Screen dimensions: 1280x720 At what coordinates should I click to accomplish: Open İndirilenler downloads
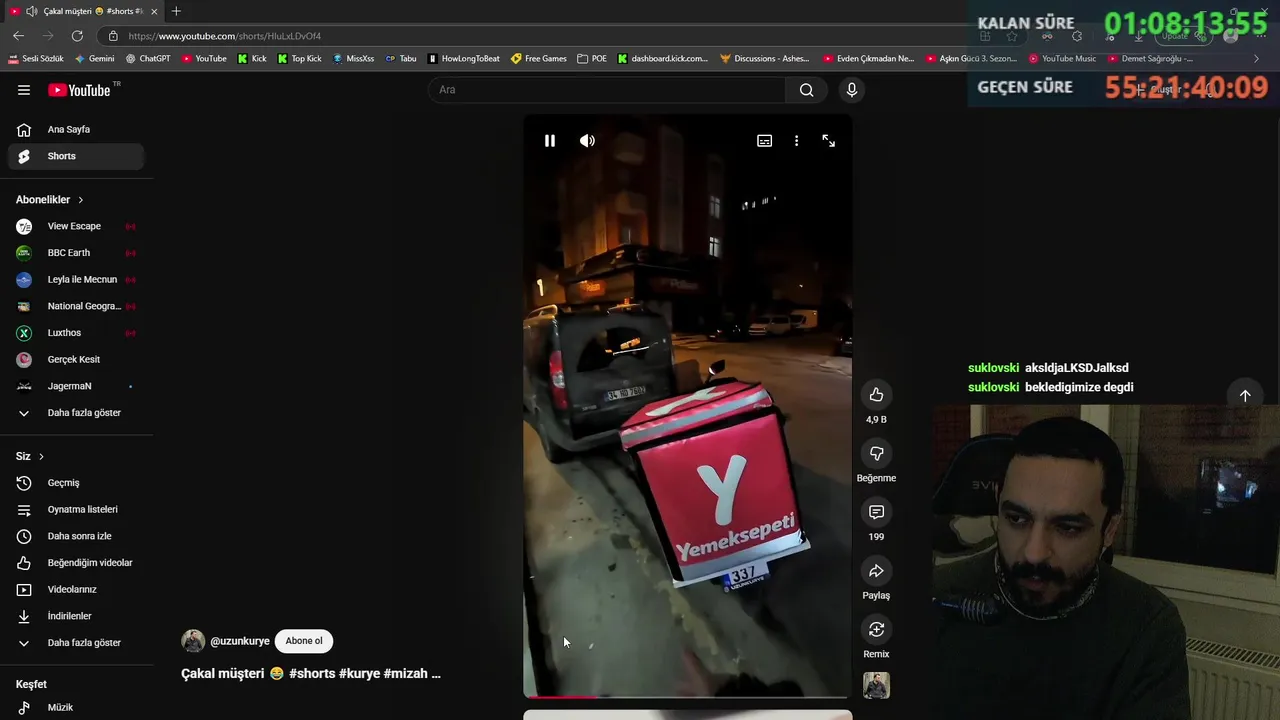(76, 616)
